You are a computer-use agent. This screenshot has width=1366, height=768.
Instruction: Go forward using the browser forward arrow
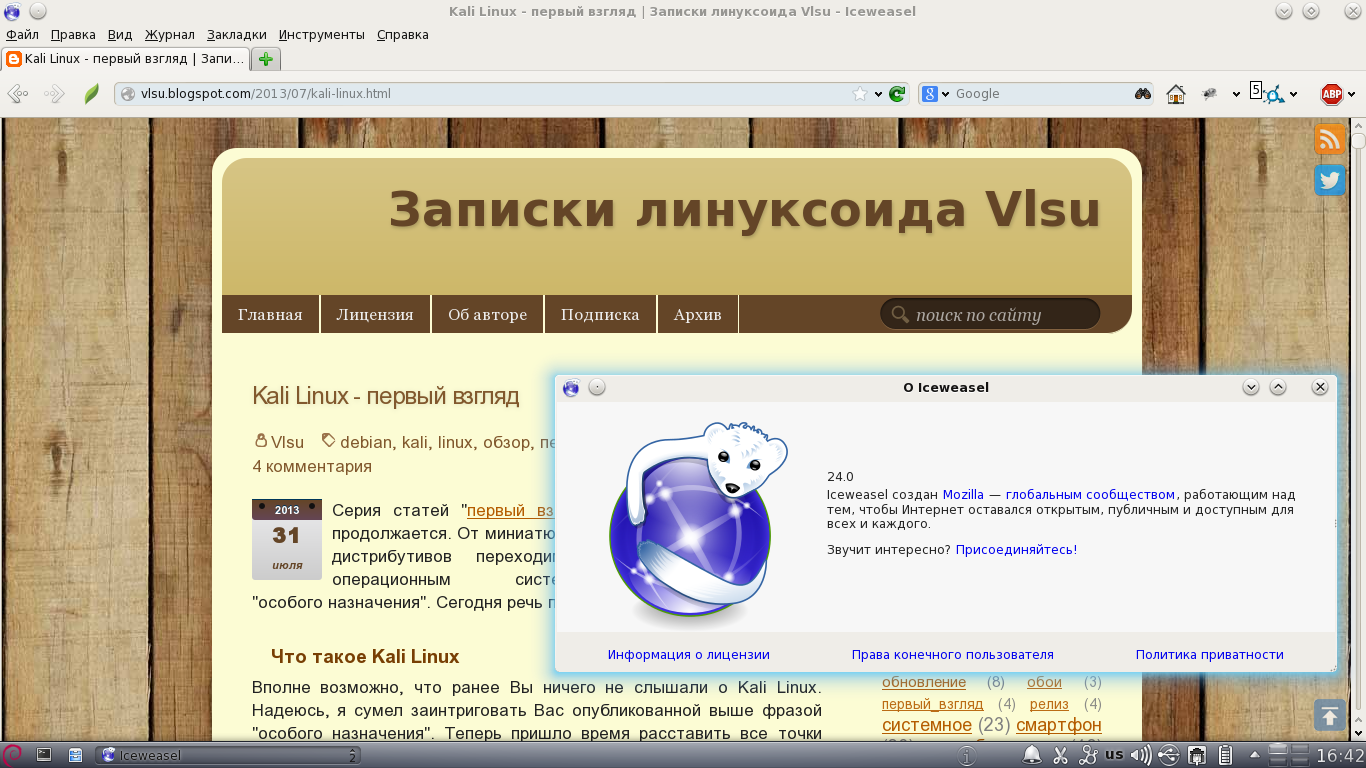(54, 94)
